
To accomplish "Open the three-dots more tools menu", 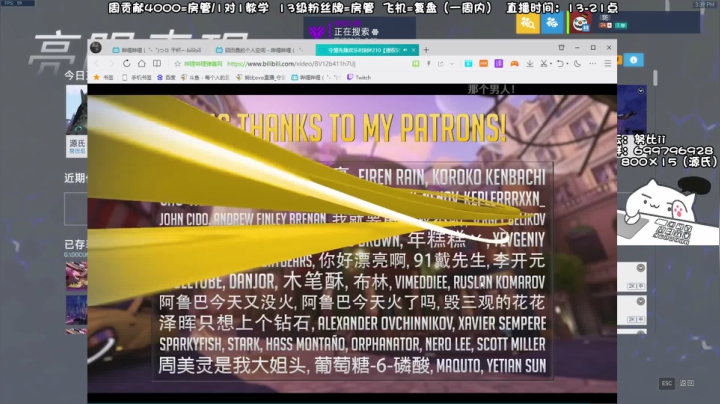I will pos(593,64).
